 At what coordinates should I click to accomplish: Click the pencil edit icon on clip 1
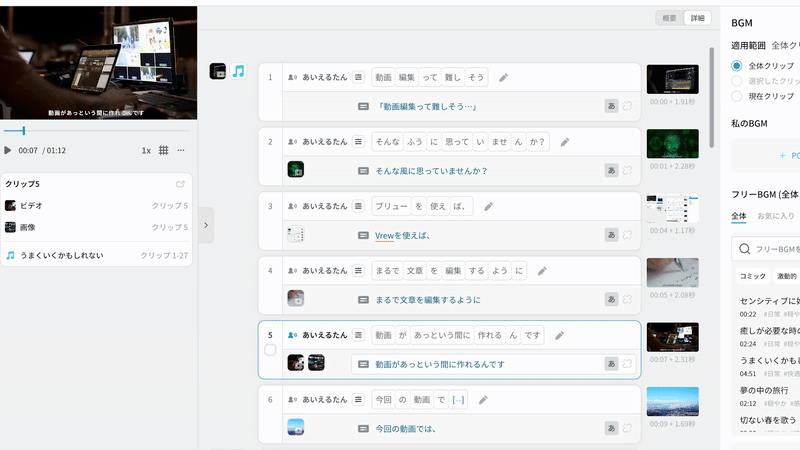(x=504, y=77)
